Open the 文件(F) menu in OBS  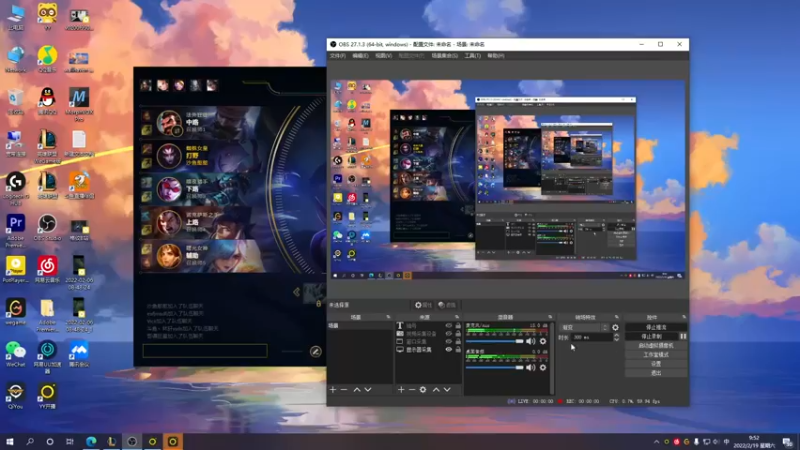point(337,56)
